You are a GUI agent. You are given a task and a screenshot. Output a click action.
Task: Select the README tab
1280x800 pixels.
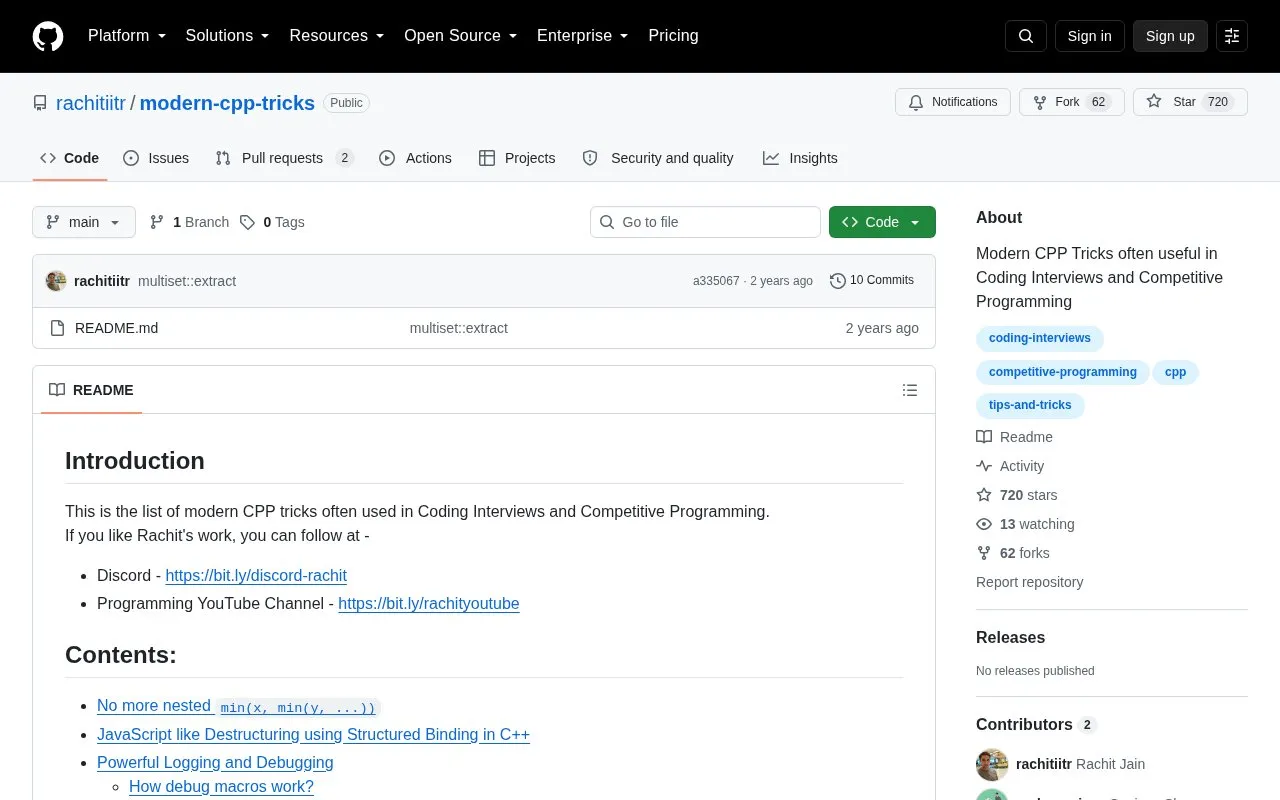[x=91, y=390]
